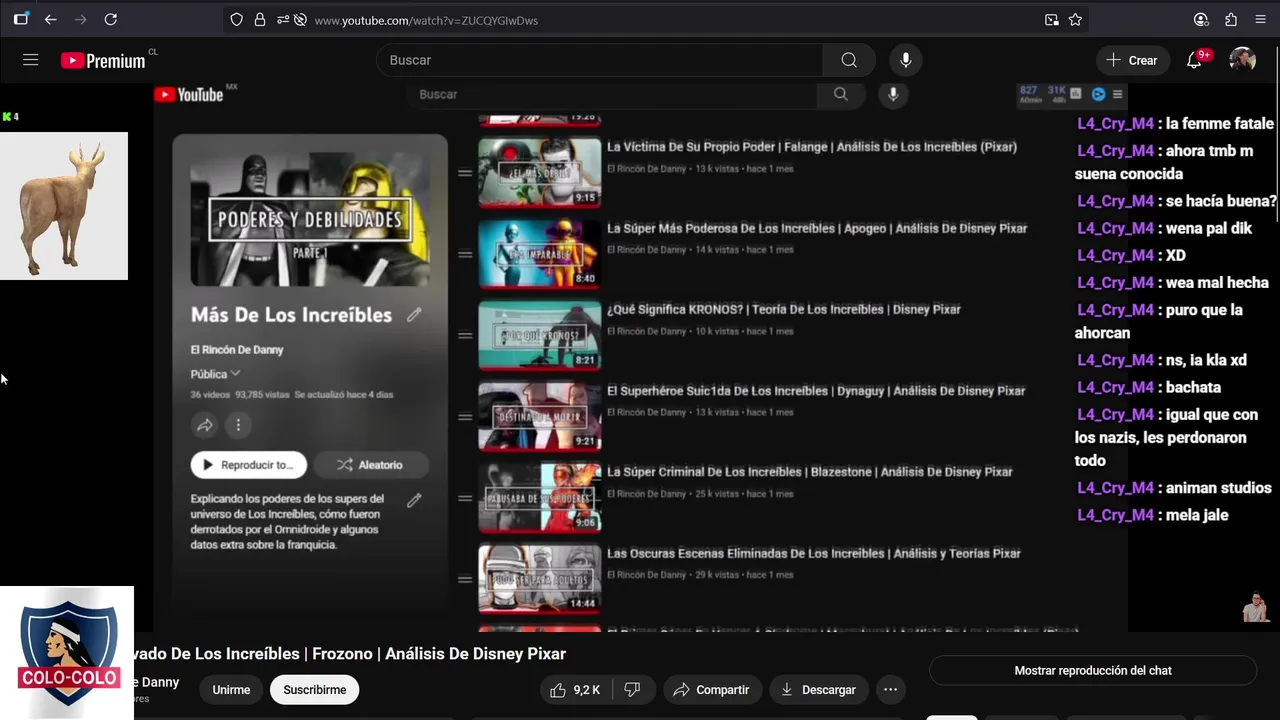The width and height of the screenshot is (1280, 720).
Task: Click the small streamer avatar at chat bottom
Action: [x=1256, y=607]
